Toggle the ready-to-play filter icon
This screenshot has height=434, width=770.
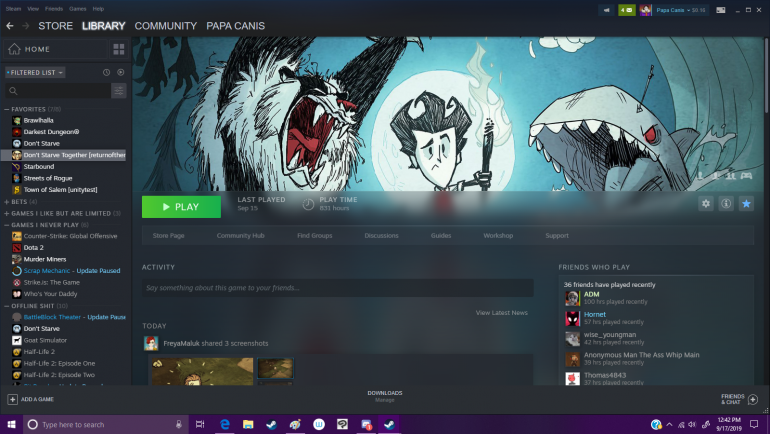(121, 72)
